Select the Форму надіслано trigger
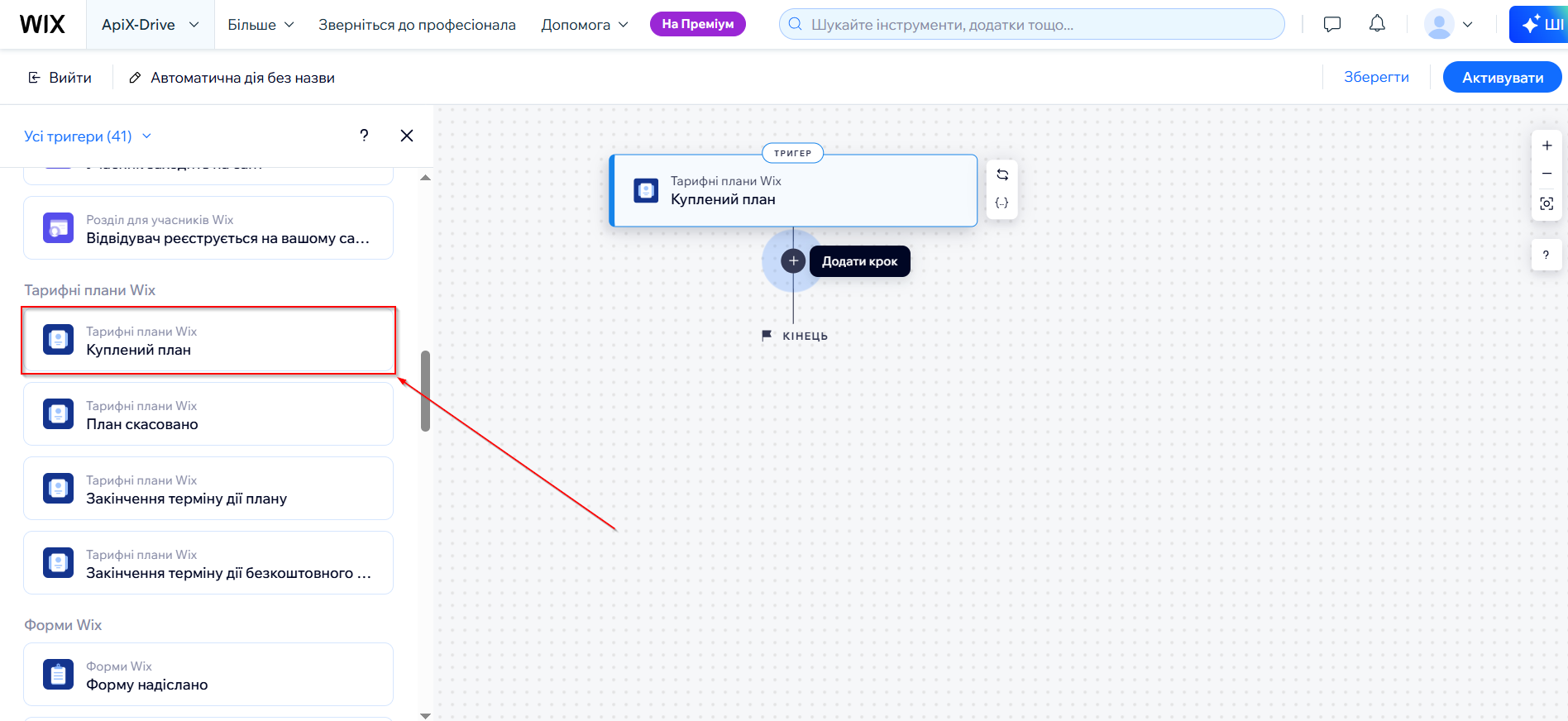This screenshot has width=1568, height=721. pyautogui.click(x=208, y=674)
